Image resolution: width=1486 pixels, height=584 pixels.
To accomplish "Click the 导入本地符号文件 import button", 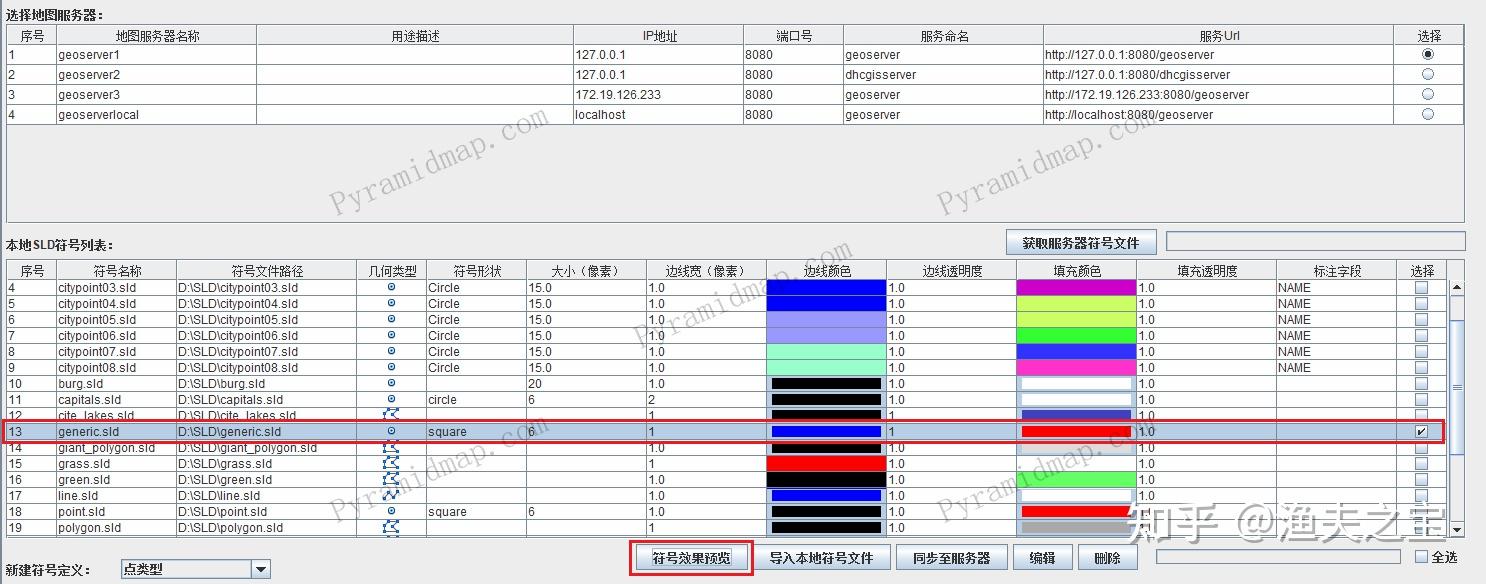I will [x=822, y=557].
